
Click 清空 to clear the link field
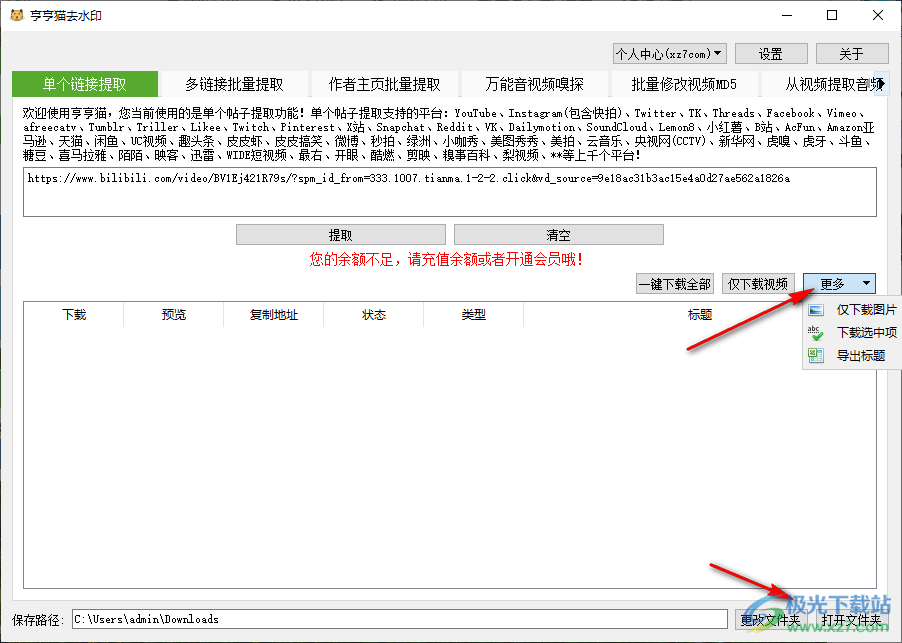tap(558, 234)
